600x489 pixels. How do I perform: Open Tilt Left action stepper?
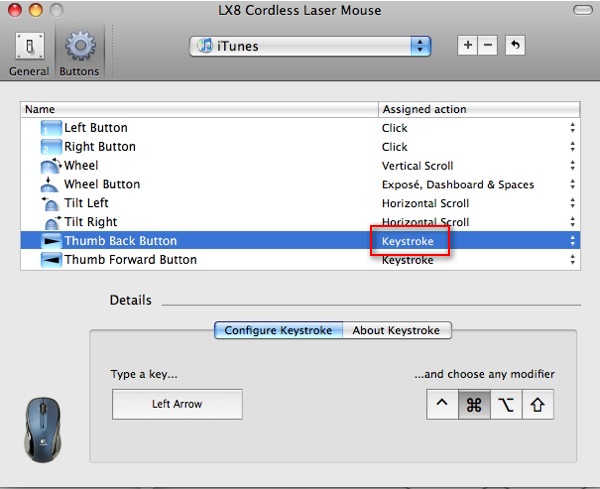(572, 203)
